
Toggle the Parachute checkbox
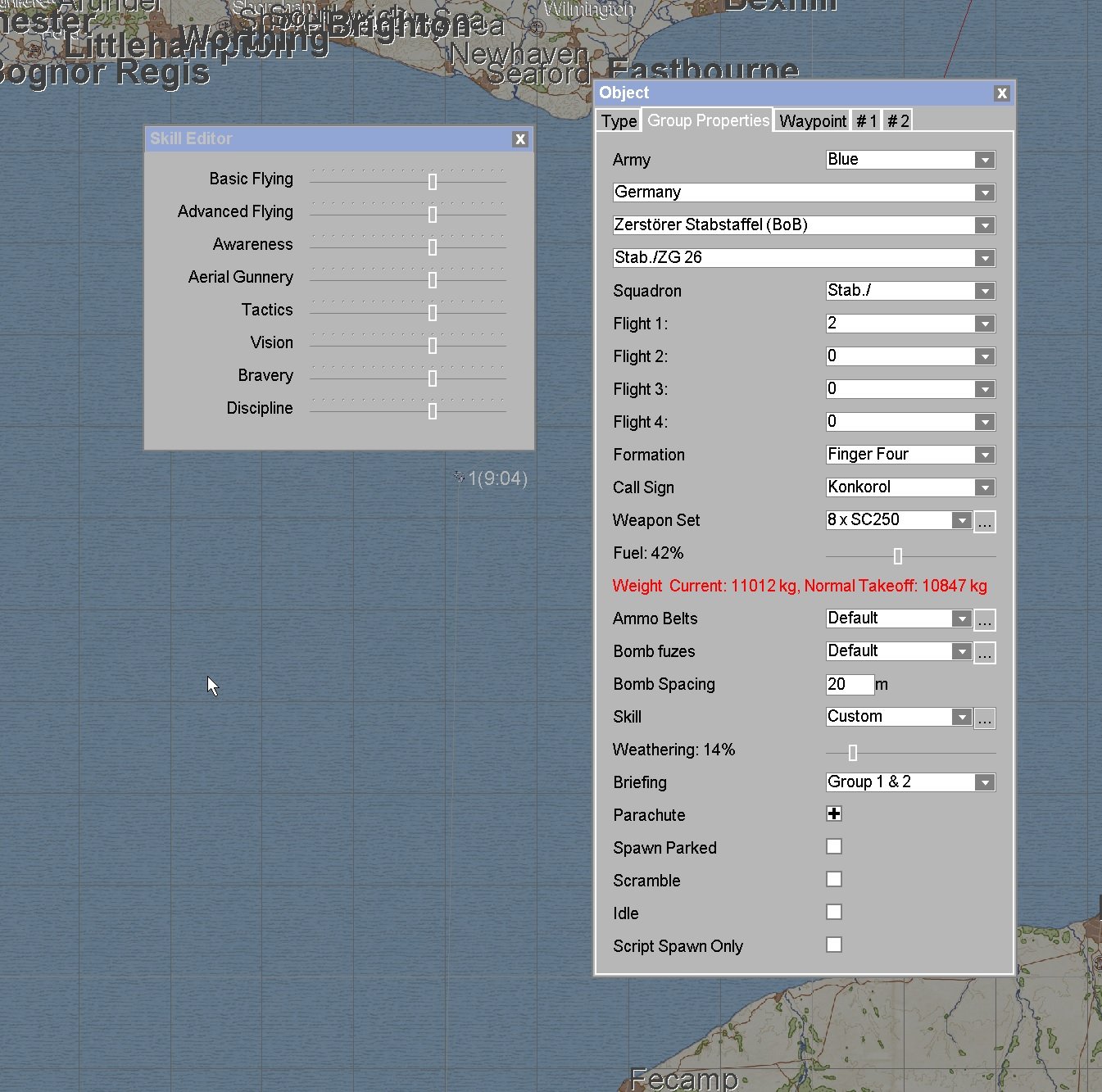(x=834, y=813)
